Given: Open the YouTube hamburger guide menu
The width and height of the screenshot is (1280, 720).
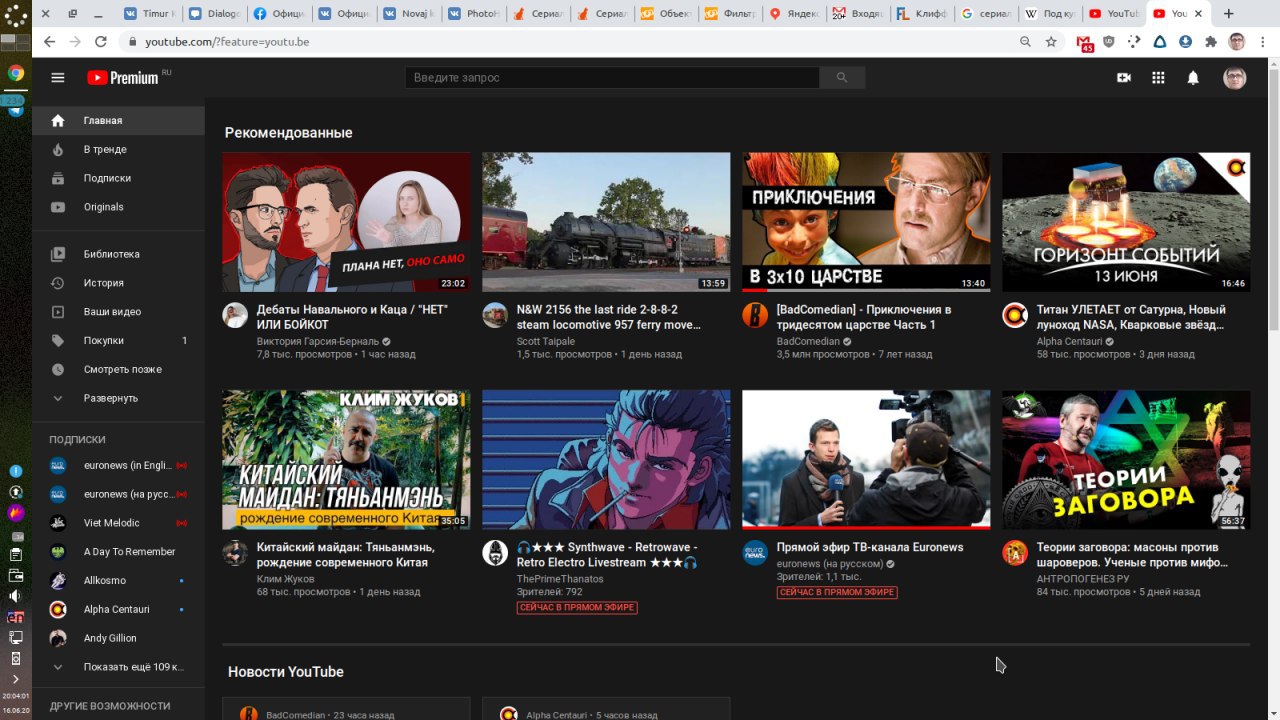Looking at the screenshot, I should point(58,78).
